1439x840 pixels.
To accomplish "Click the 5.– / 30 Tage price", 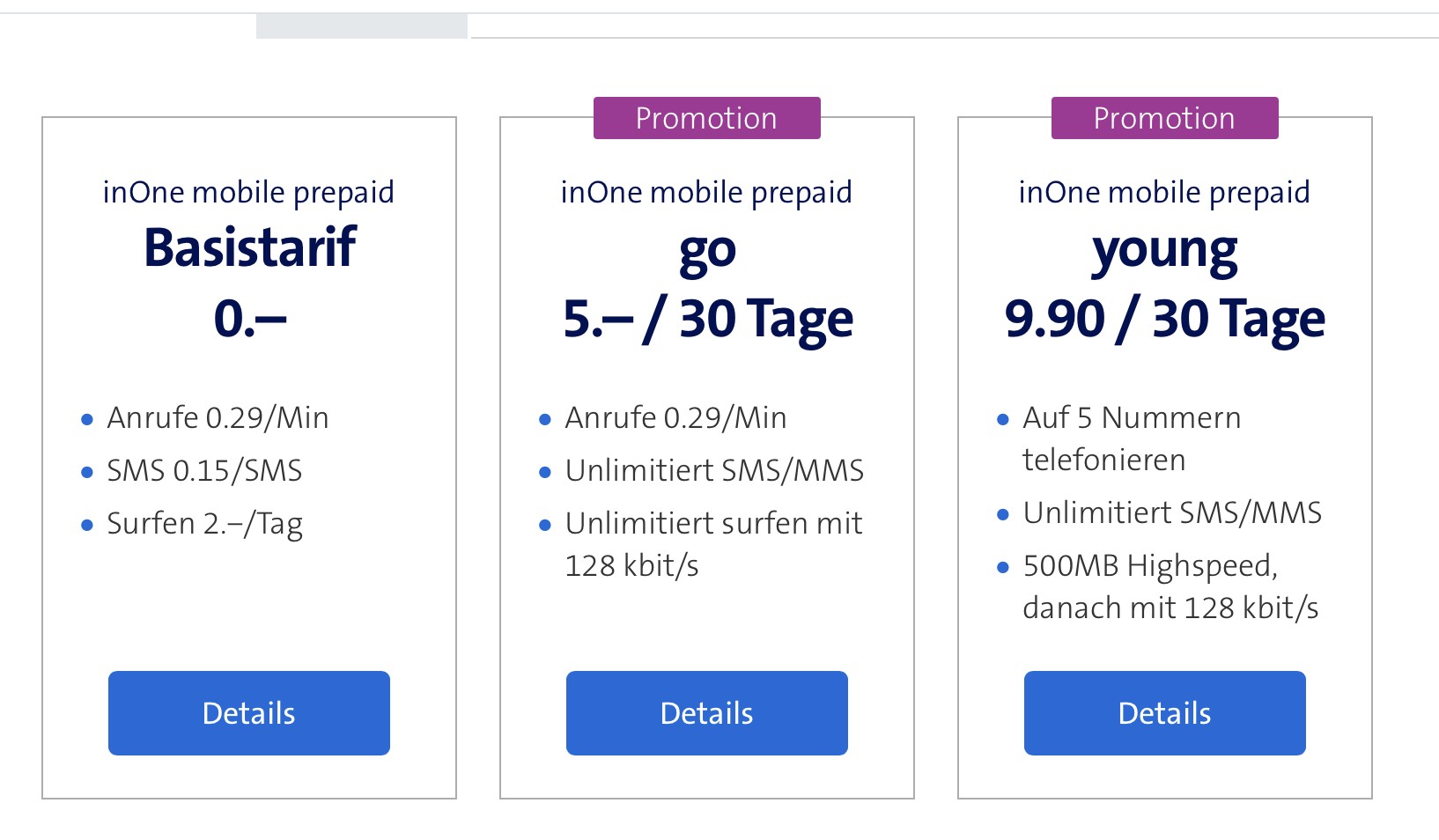I will tap(707, 318).
